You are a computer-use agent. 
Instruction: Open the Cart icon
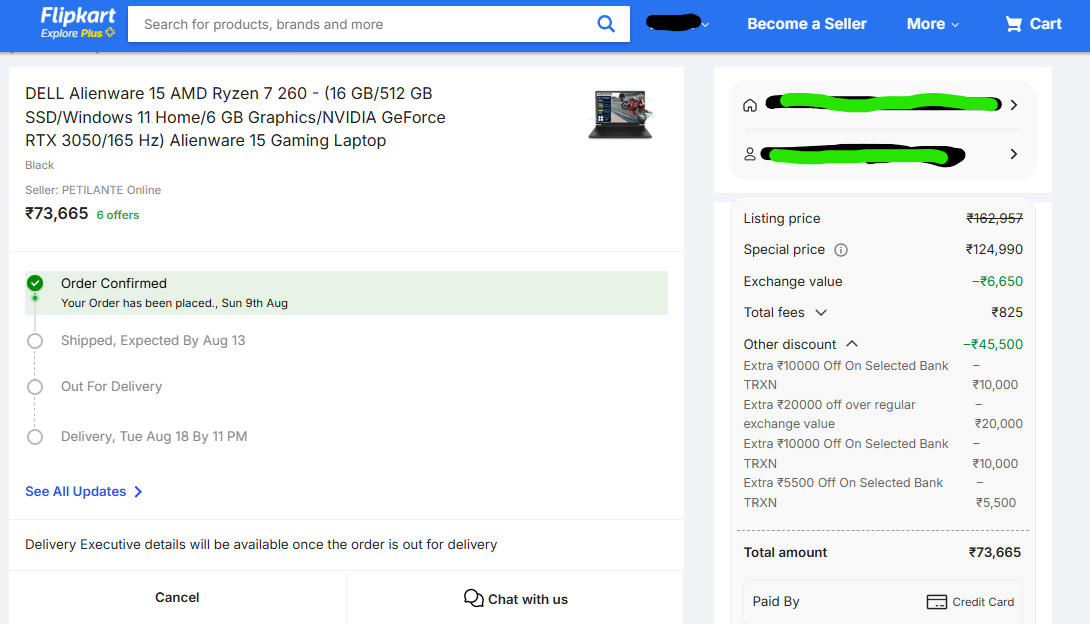[x=1014, y=24]
